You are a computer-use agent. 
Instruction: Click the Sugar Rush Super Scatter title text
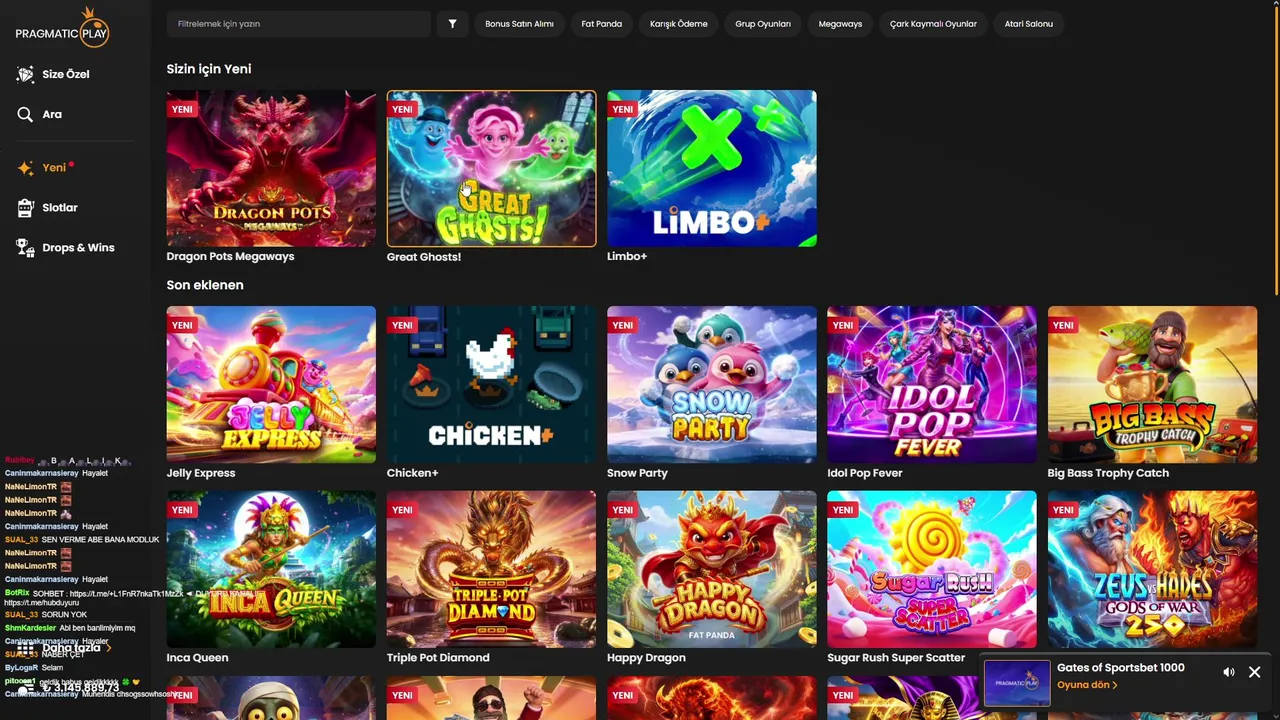click(896, 658)
